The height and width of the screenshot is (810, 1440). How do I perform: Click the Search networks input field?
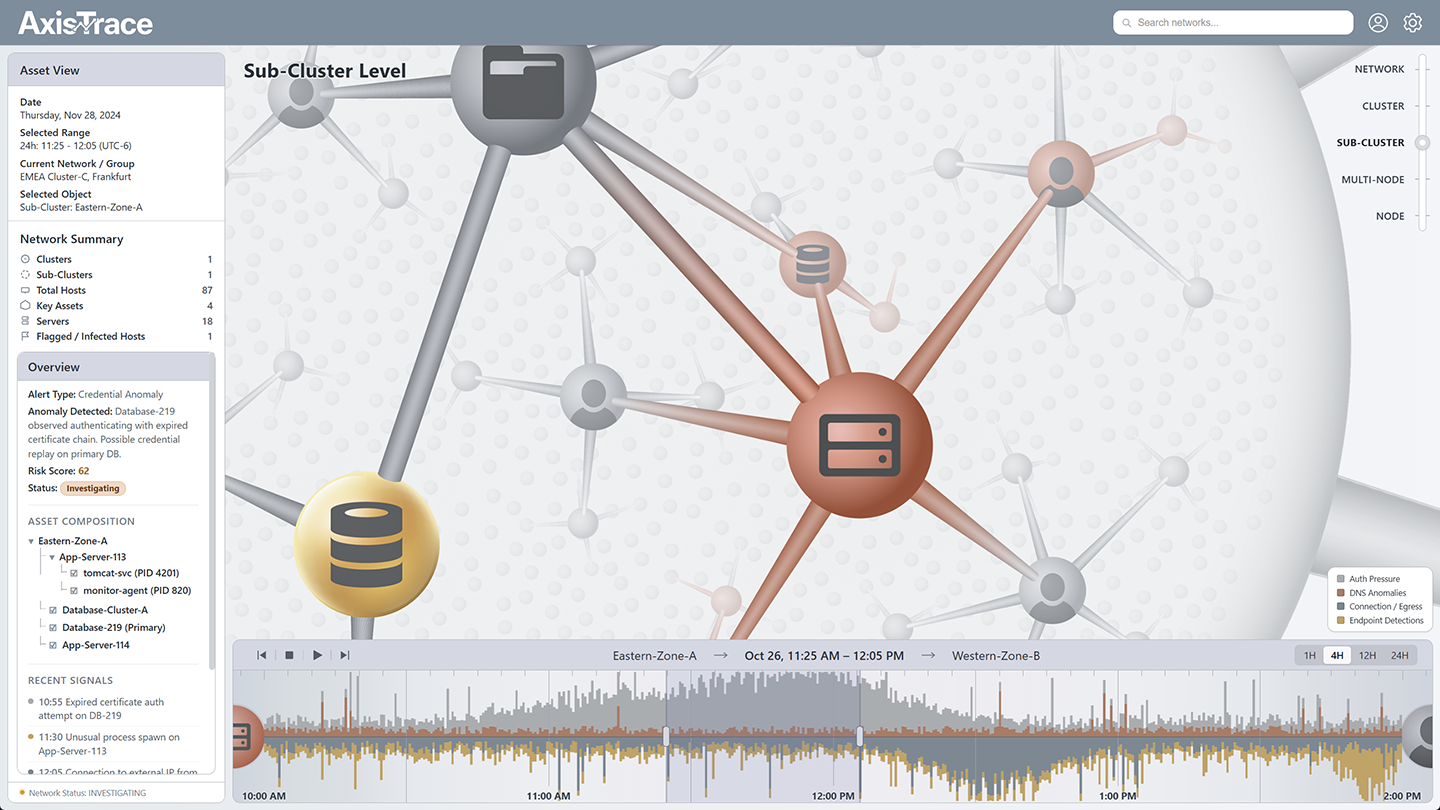[x=1232, y=22]
